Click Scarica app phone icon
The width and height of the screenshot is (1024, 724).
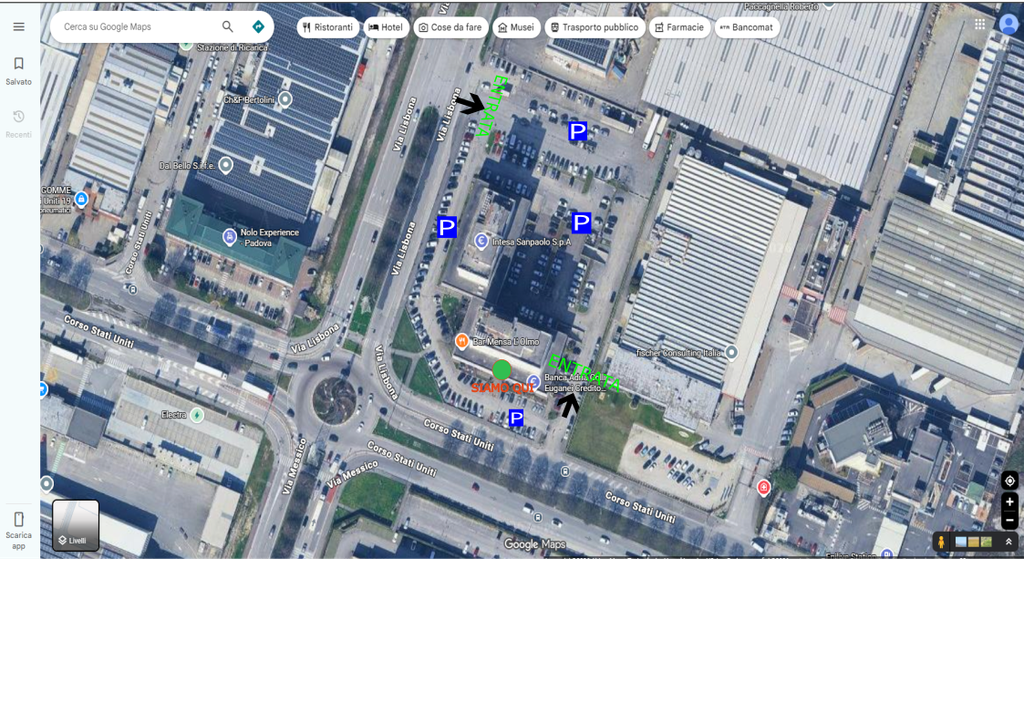tap(18, 520)
